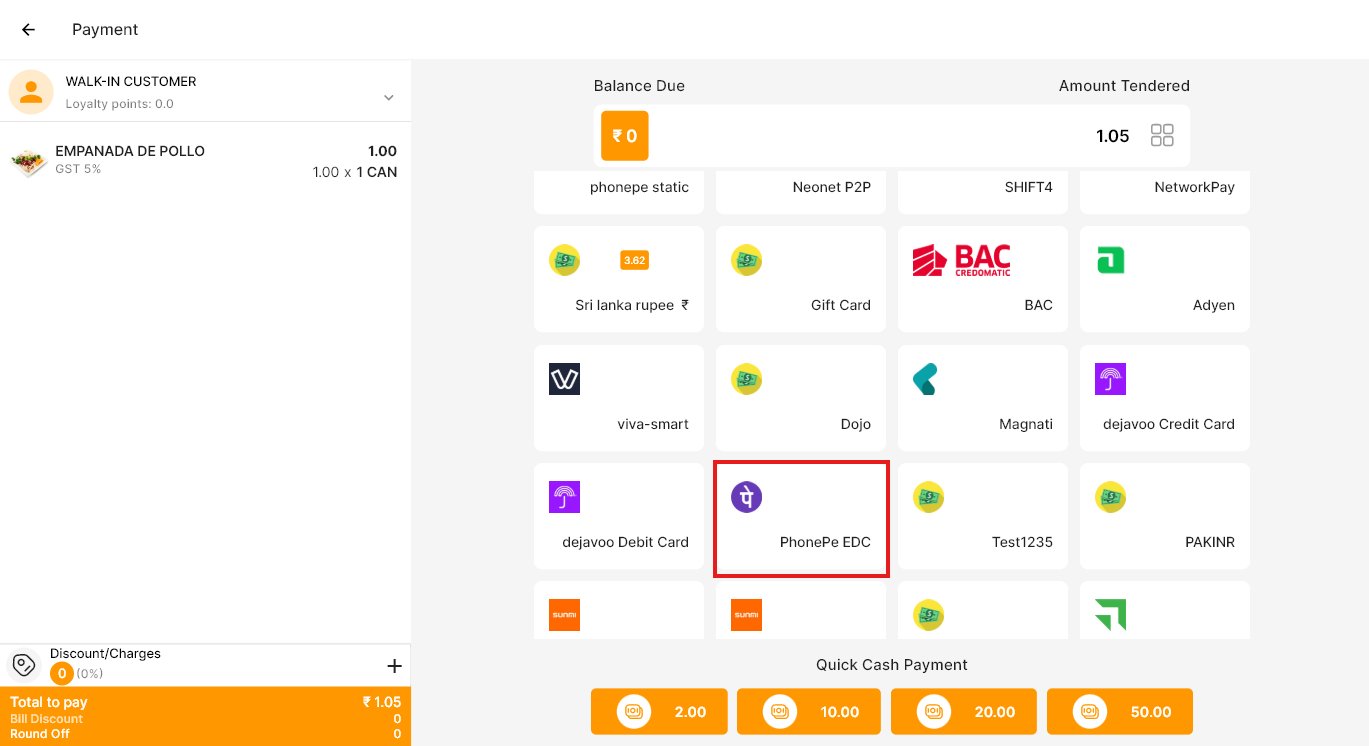Click the Amount Tendered field showing 1.05
This screenshot has width=1369, height=746.
pos(892,136)
